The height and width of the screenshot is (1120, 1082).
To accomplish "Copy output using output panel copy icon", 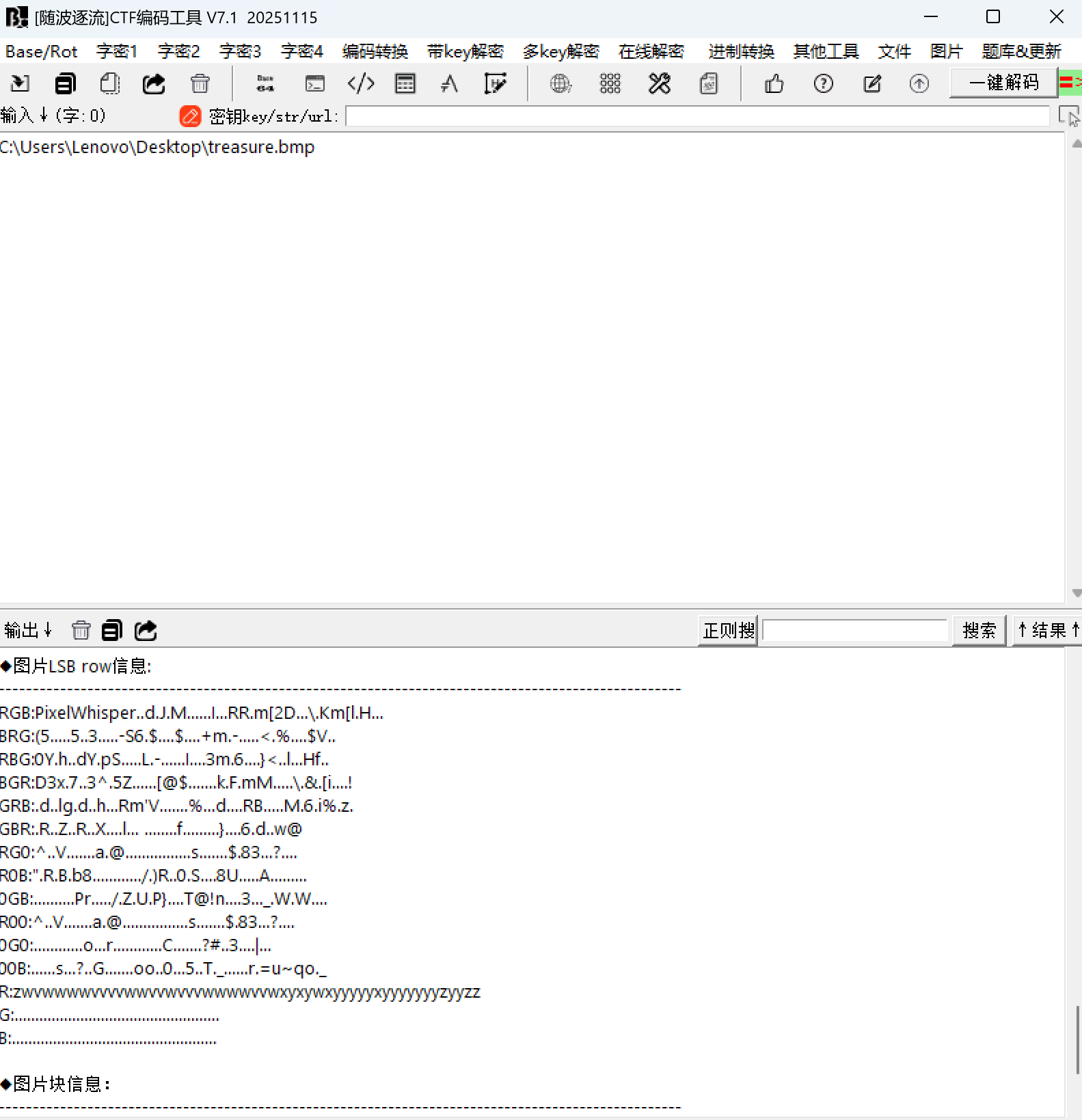I will 112,630.
